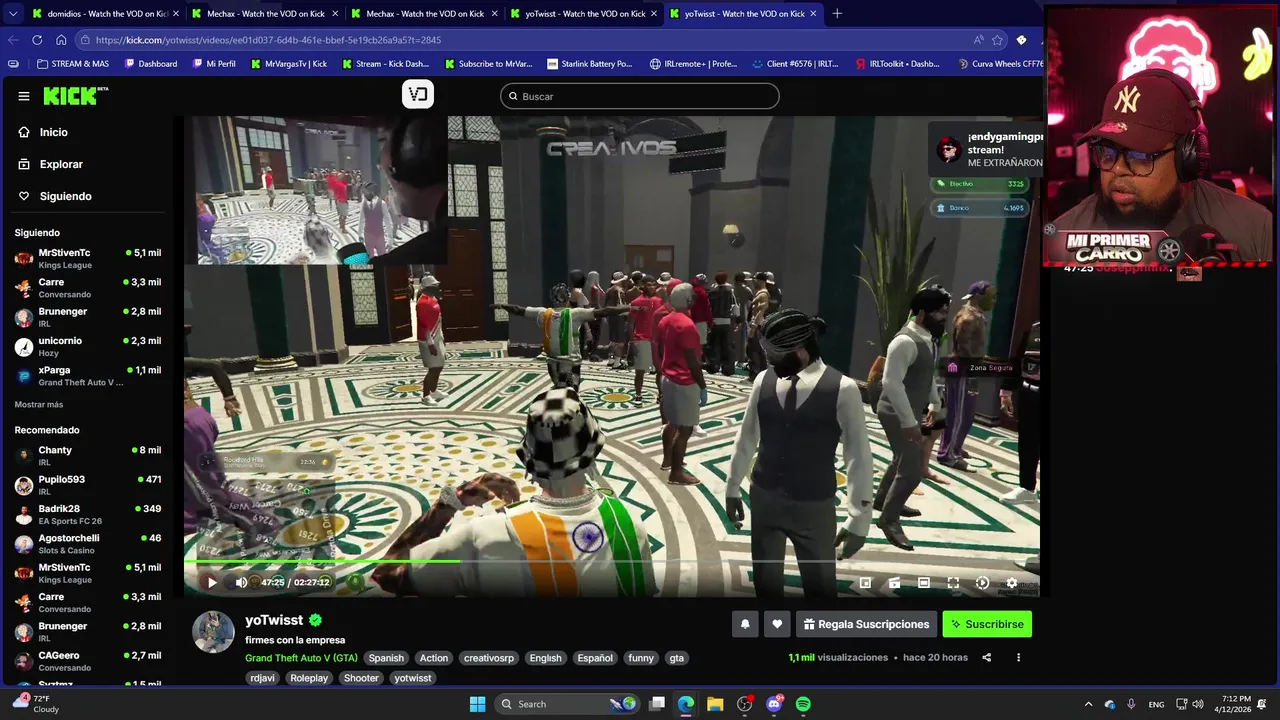Open Chanty recommended channel

[88, 456]
